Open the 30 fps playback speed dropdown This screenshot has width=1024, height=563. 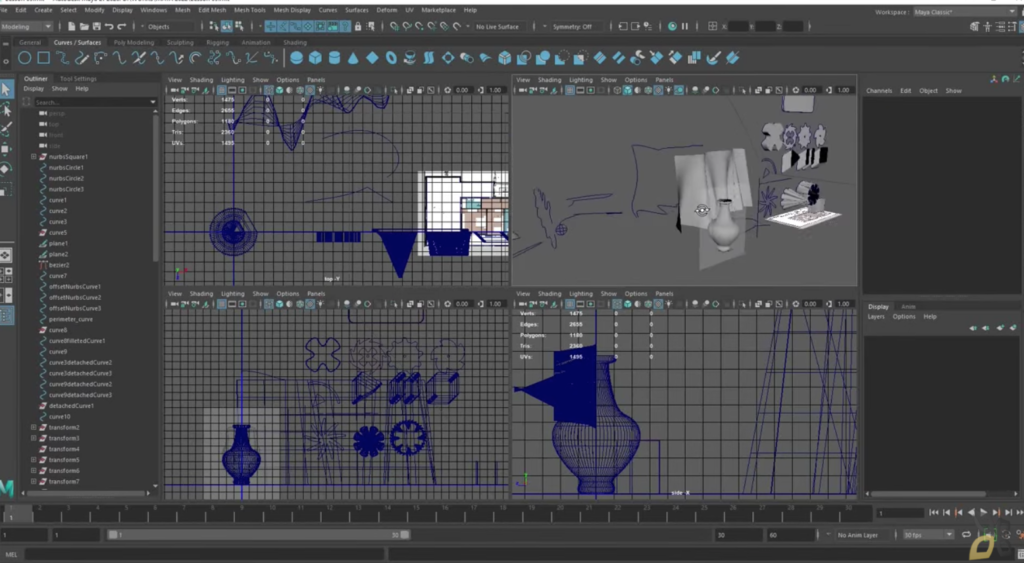click(928, 535)
